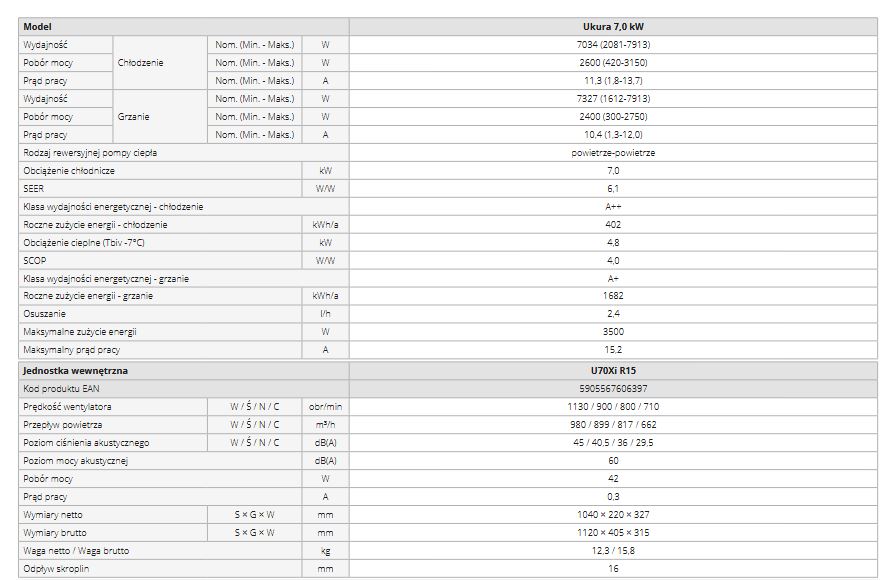893x580 pixels.
Task: Select the "U70Xi R15" unit header
Action: pyautogui.click(x=613, y=371)
